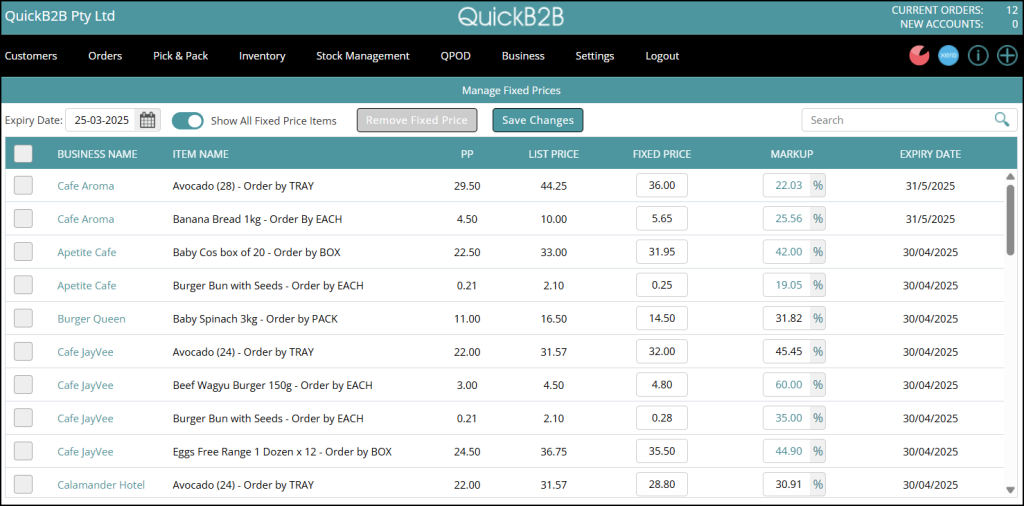
Task: Edit fixed price 5.65 for Banana Bread
Action: pyautogui.click(x=662, y=219)
